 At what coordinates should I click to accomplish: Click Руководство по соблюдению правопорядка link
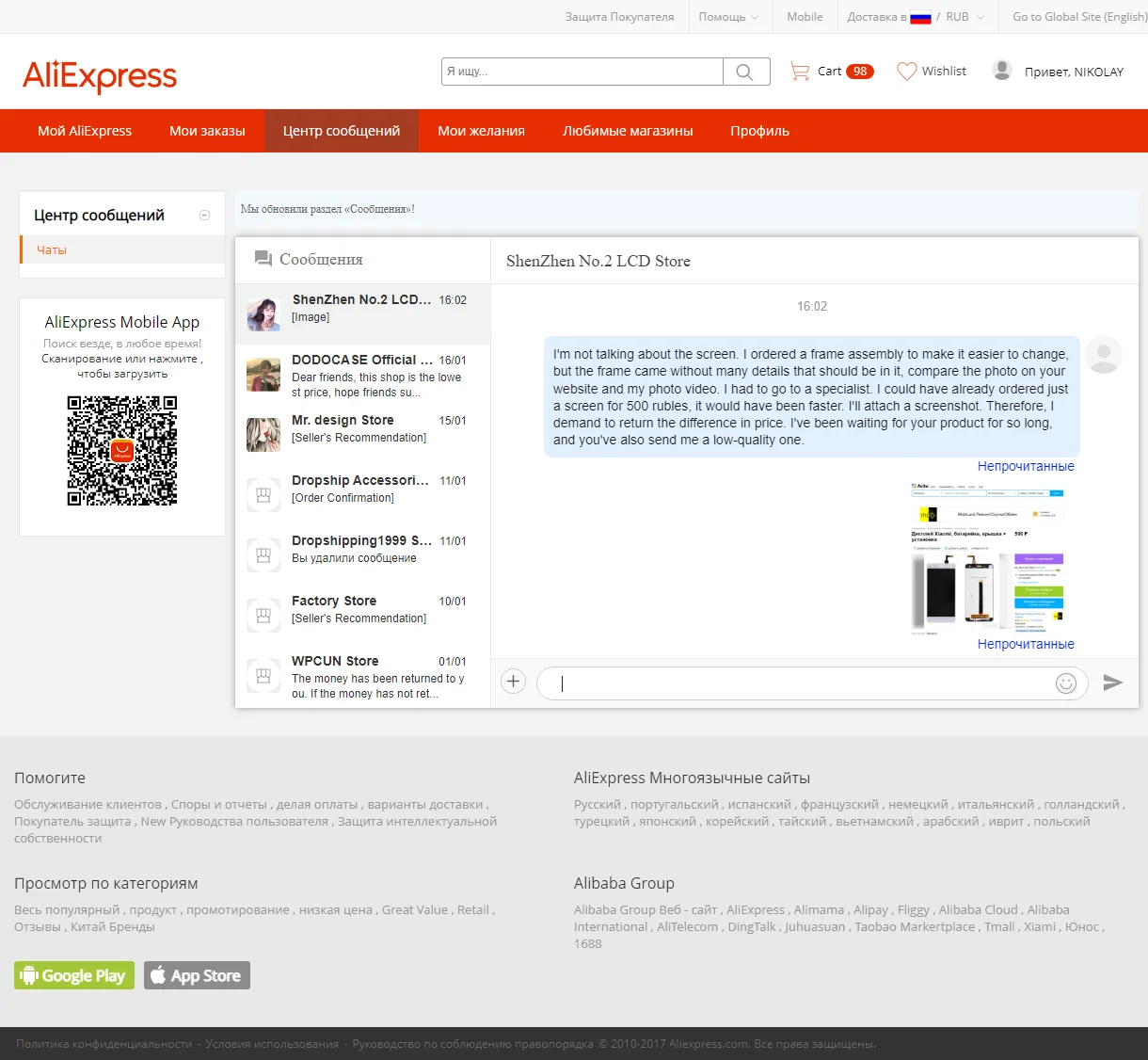[x=473, y=1043]
